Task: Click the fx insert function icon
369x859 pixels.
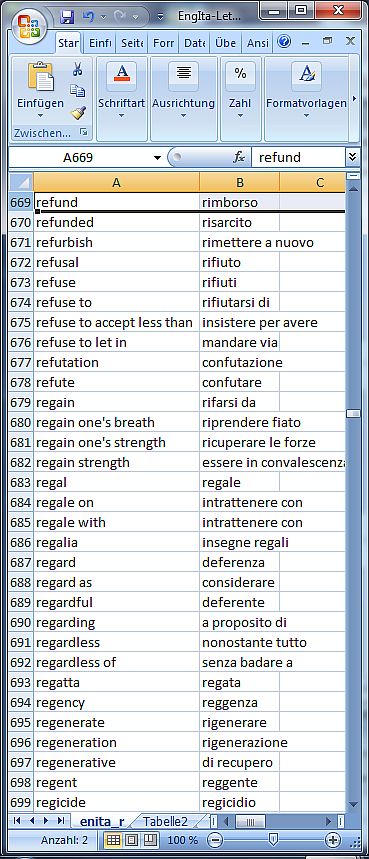Action: click(x=239, y=158)
